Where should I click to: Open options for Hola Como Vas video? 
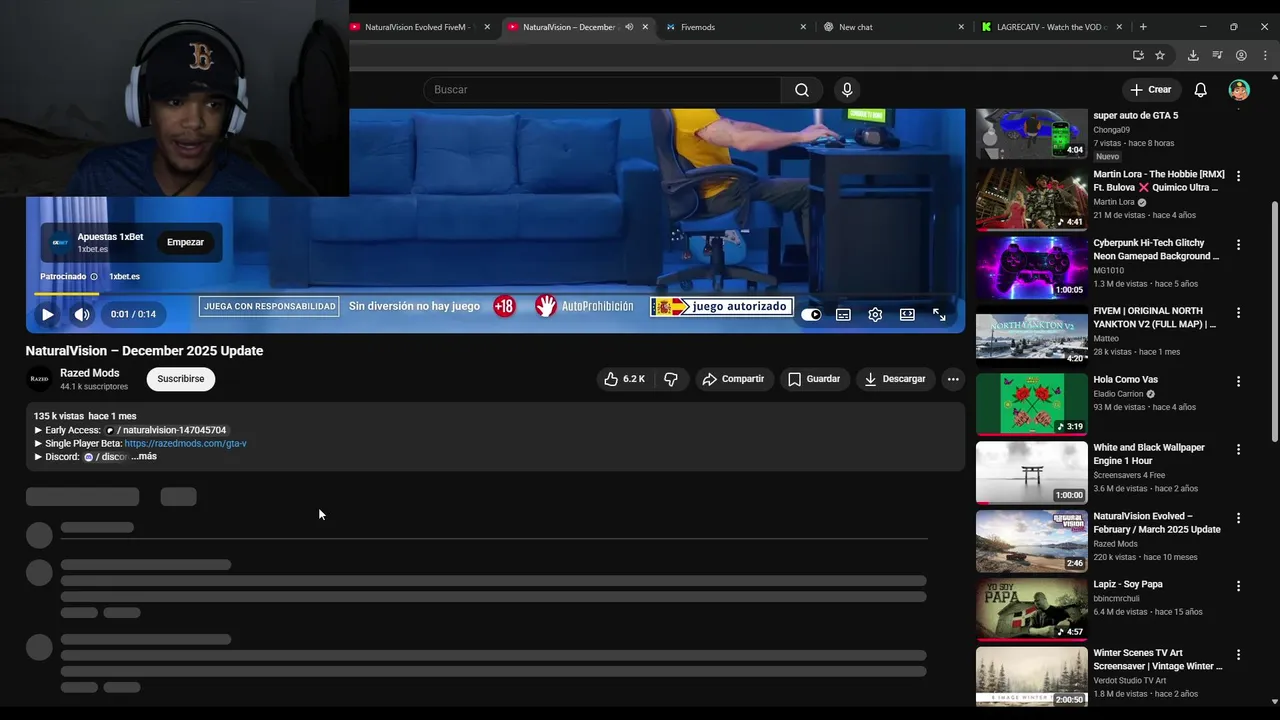pyautogui.click(x=1238, y=381)
